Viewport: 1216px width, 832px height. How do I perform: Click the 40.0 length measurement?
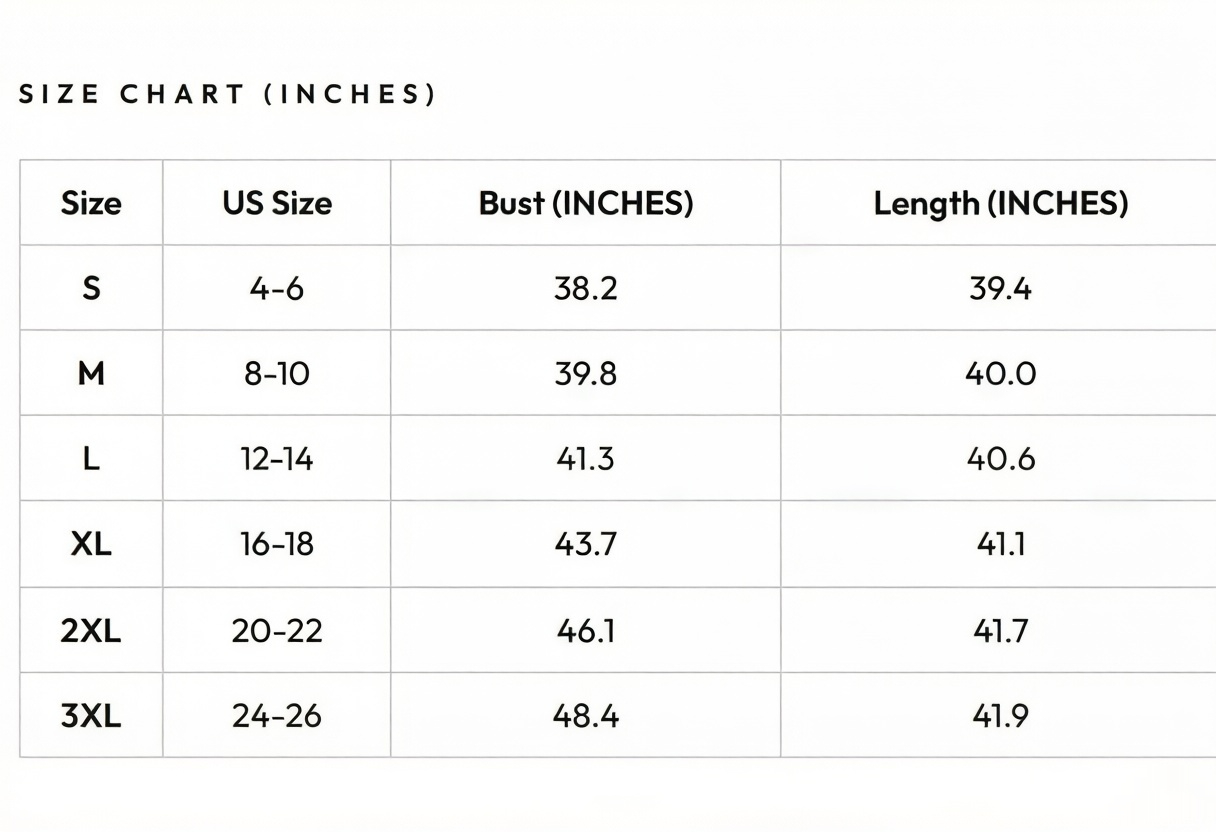tap(1001, 374)
